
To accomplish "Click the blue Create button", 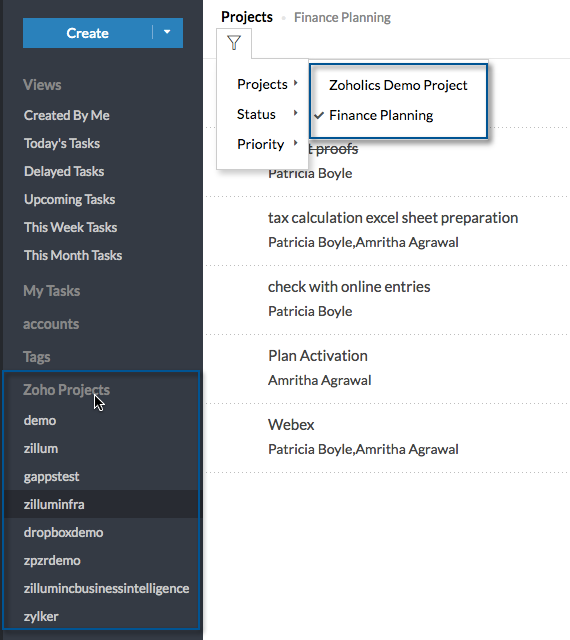I will [x=87, y=33].
